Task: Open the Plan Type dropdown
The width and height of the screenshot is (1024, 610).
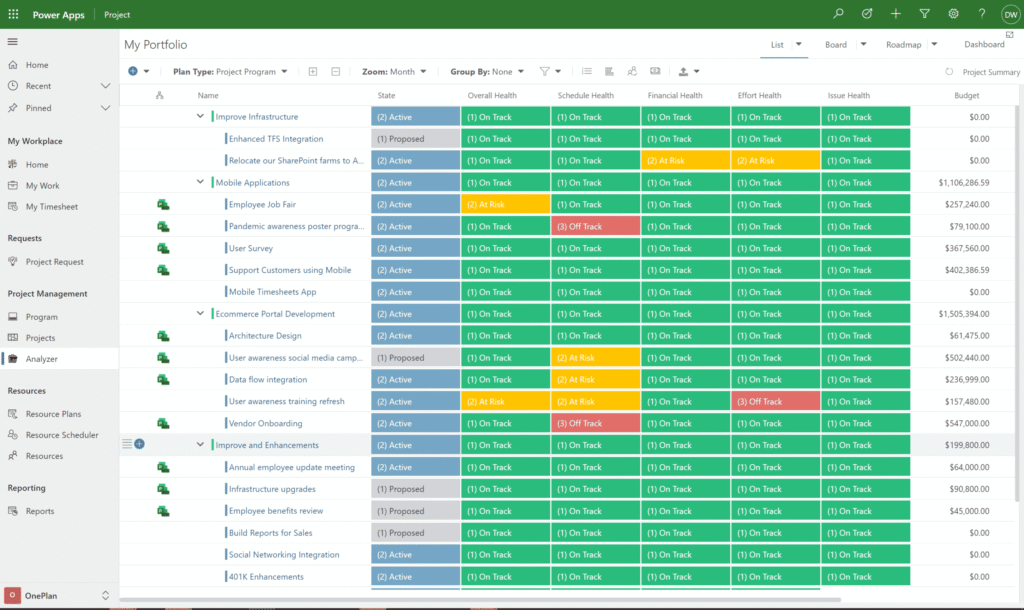Action: tap(230, 71)
